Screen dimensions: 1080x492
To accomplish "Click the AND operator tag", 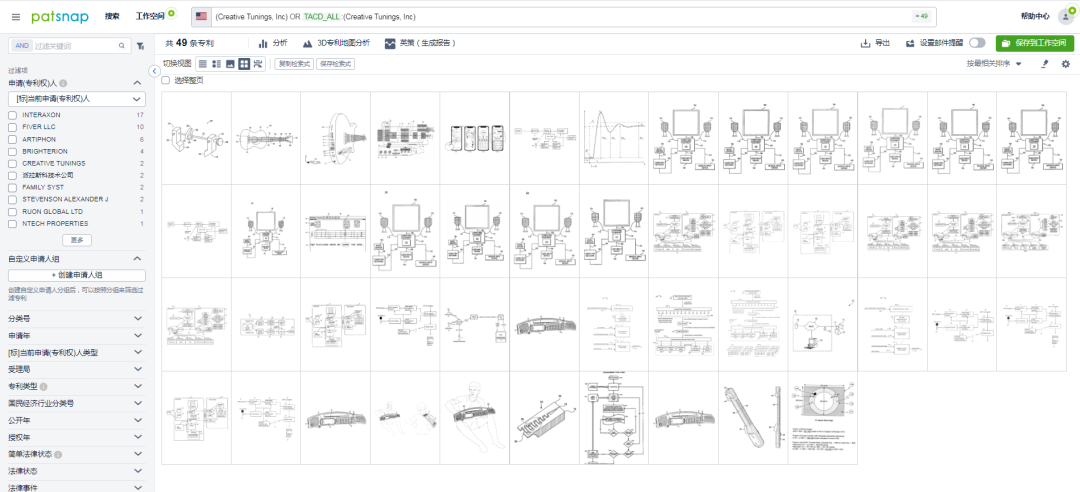I will pos(22,45).
